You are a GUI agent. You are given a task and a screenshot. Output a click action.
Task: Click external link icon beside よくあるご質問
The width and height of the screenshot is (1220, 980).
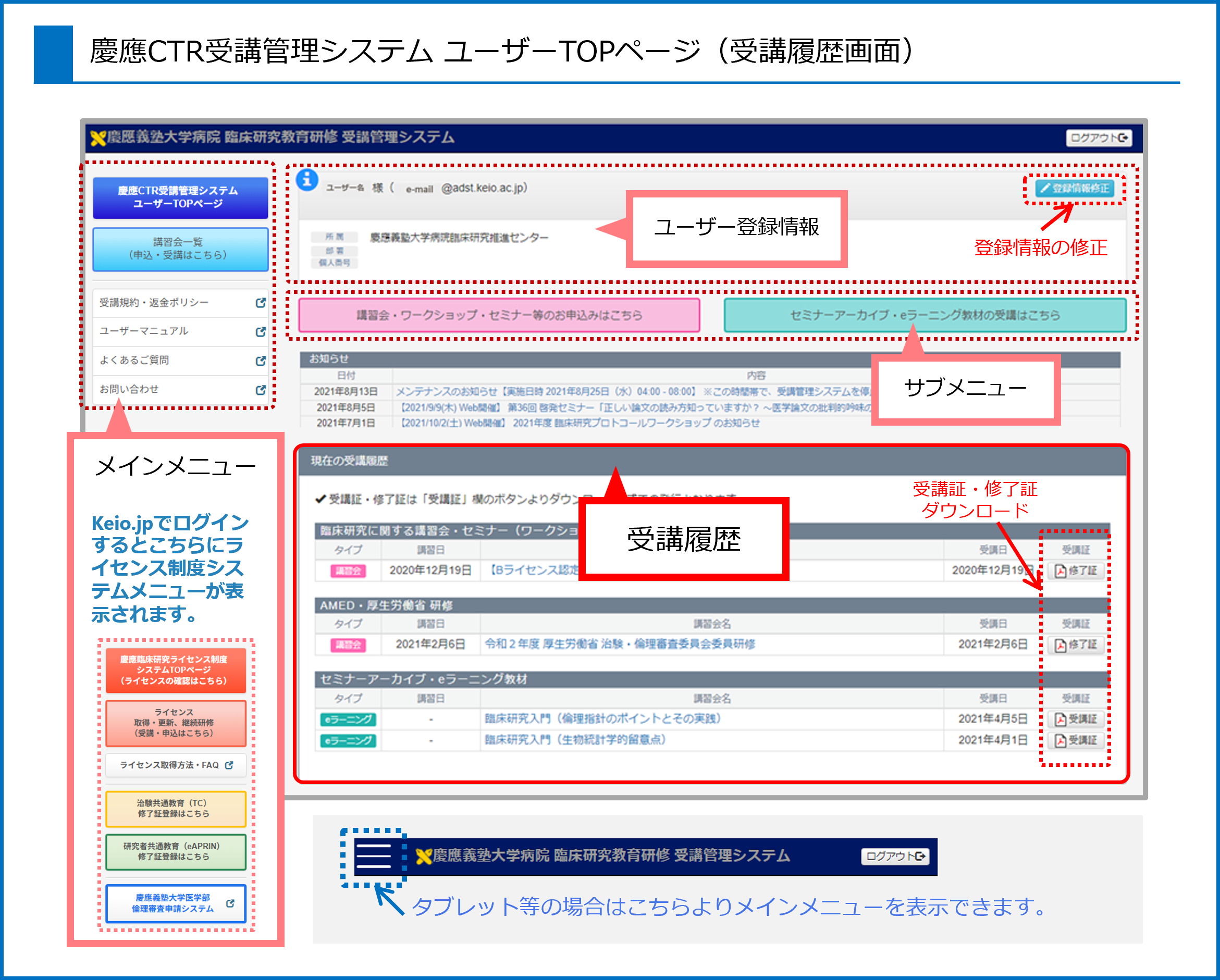click(260, 361)
